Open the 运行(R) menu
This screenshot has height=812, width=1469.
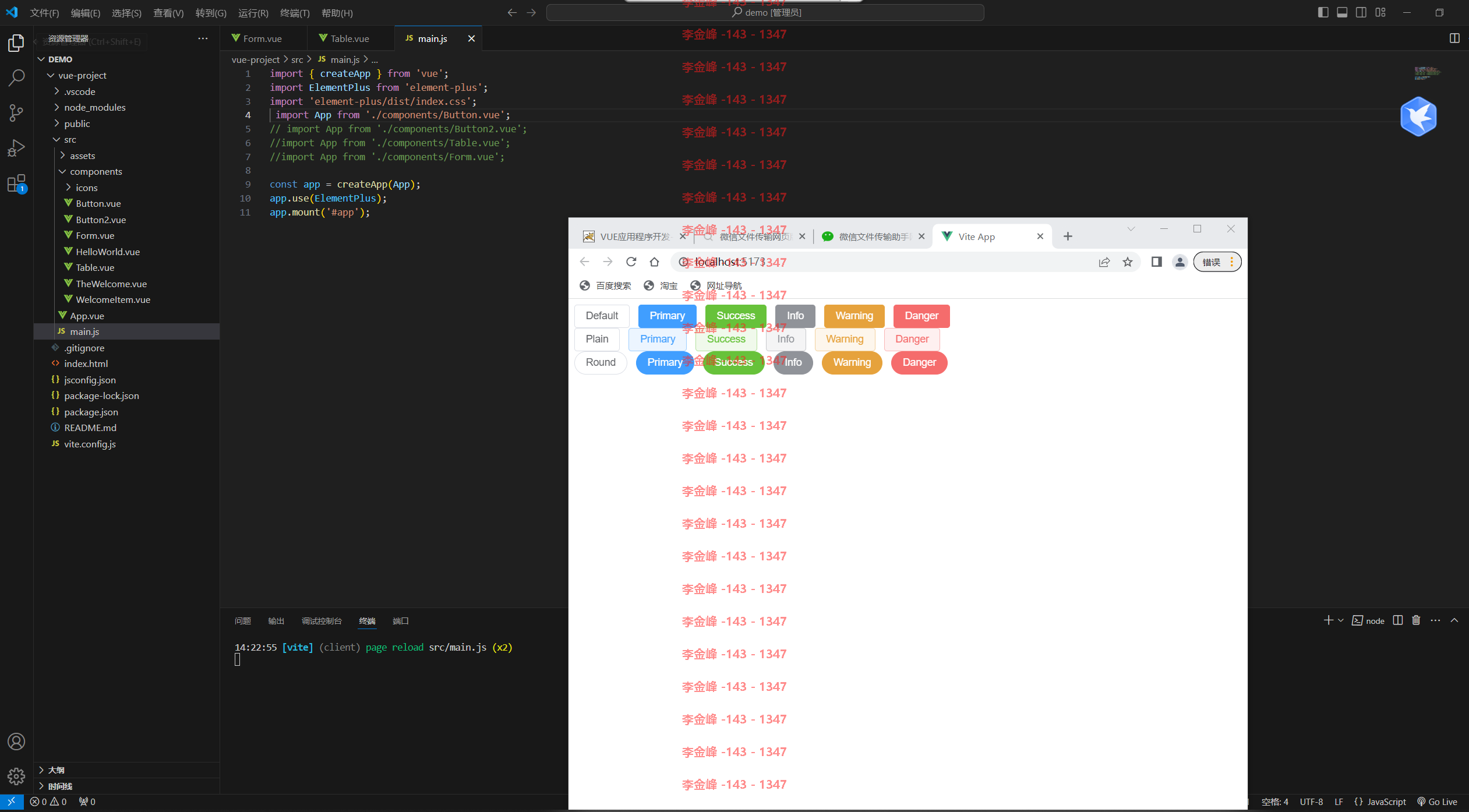(253, 13)
